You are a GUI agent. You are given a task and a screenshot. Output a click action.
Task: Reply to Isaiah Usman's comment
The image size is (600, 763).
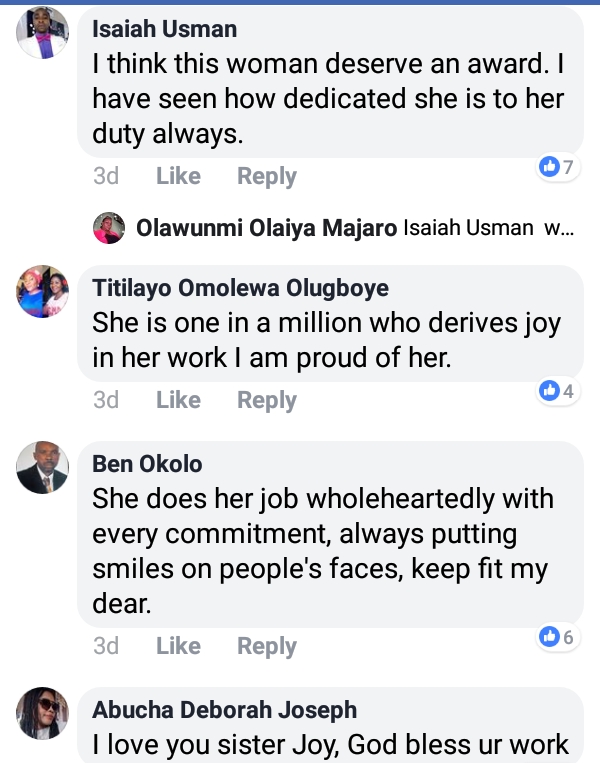click(266, 176)
